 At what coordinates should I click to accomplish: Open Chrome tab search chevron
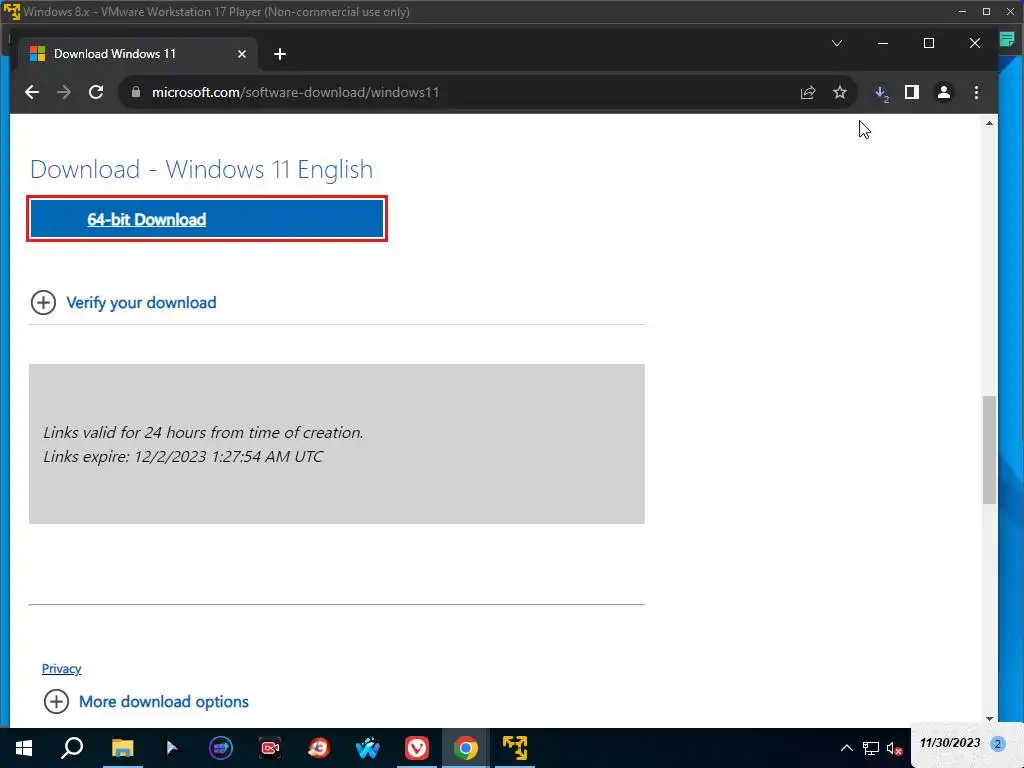point(837,43)
